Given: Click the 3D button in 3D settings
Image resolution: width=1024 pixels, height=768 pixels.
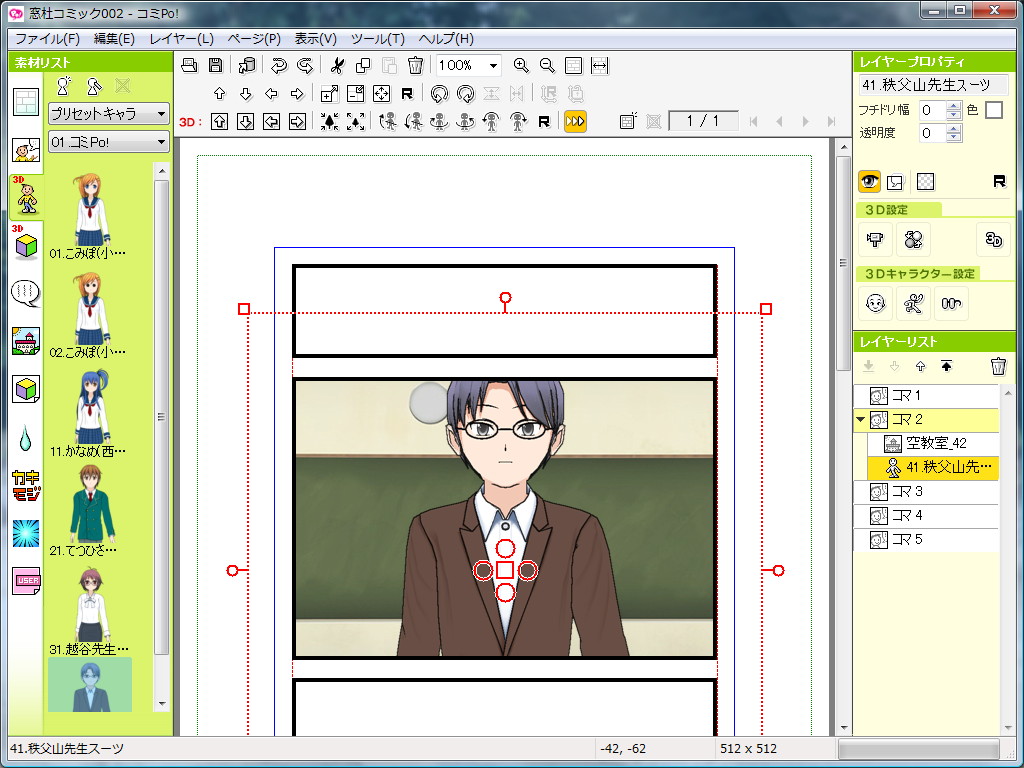Looking at the screenshot, I should 993,239.
